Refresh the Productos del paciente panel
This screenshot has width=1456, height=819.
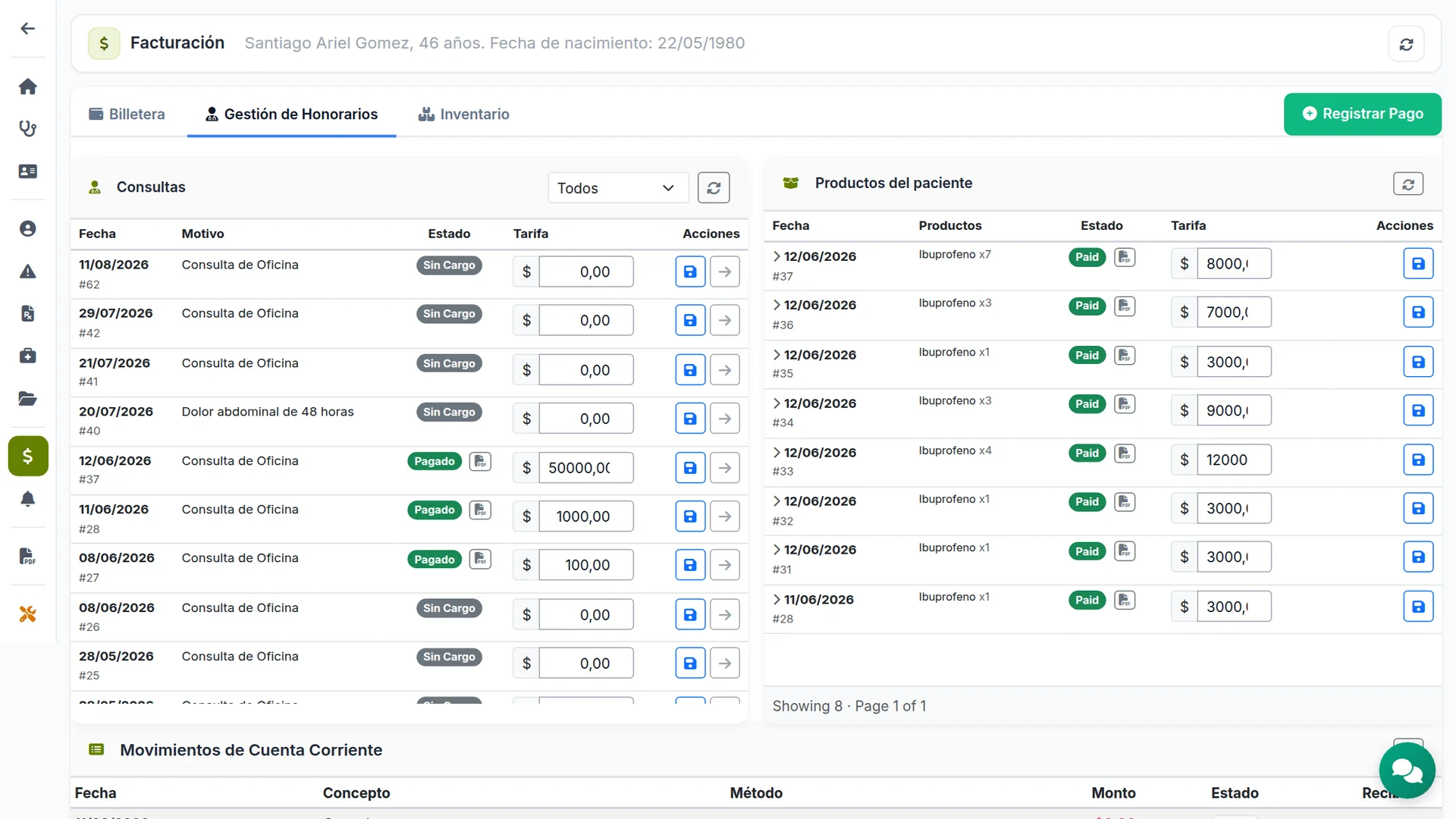click(1408, 184)
